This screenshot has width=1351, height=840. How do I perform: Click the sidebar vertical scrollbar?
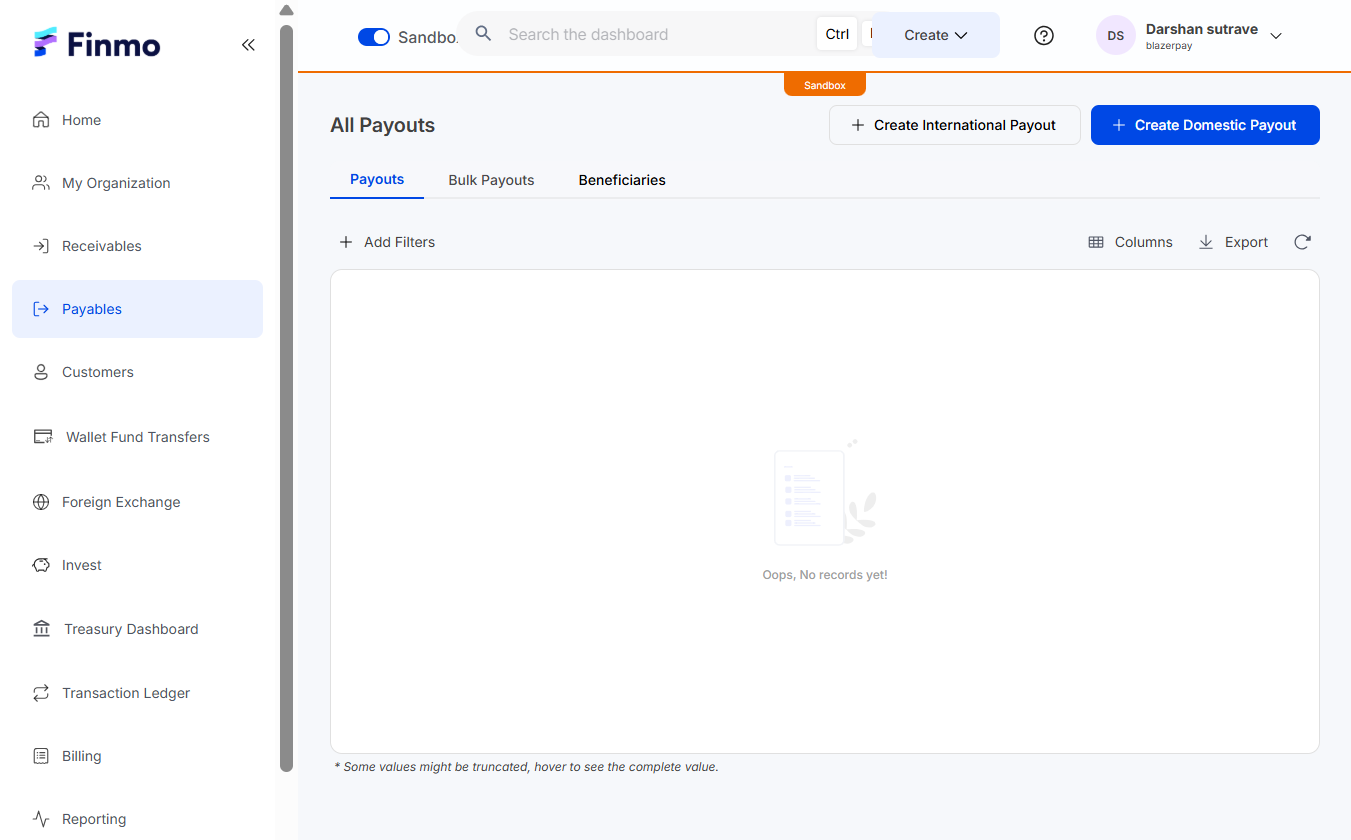coord(286,398)
